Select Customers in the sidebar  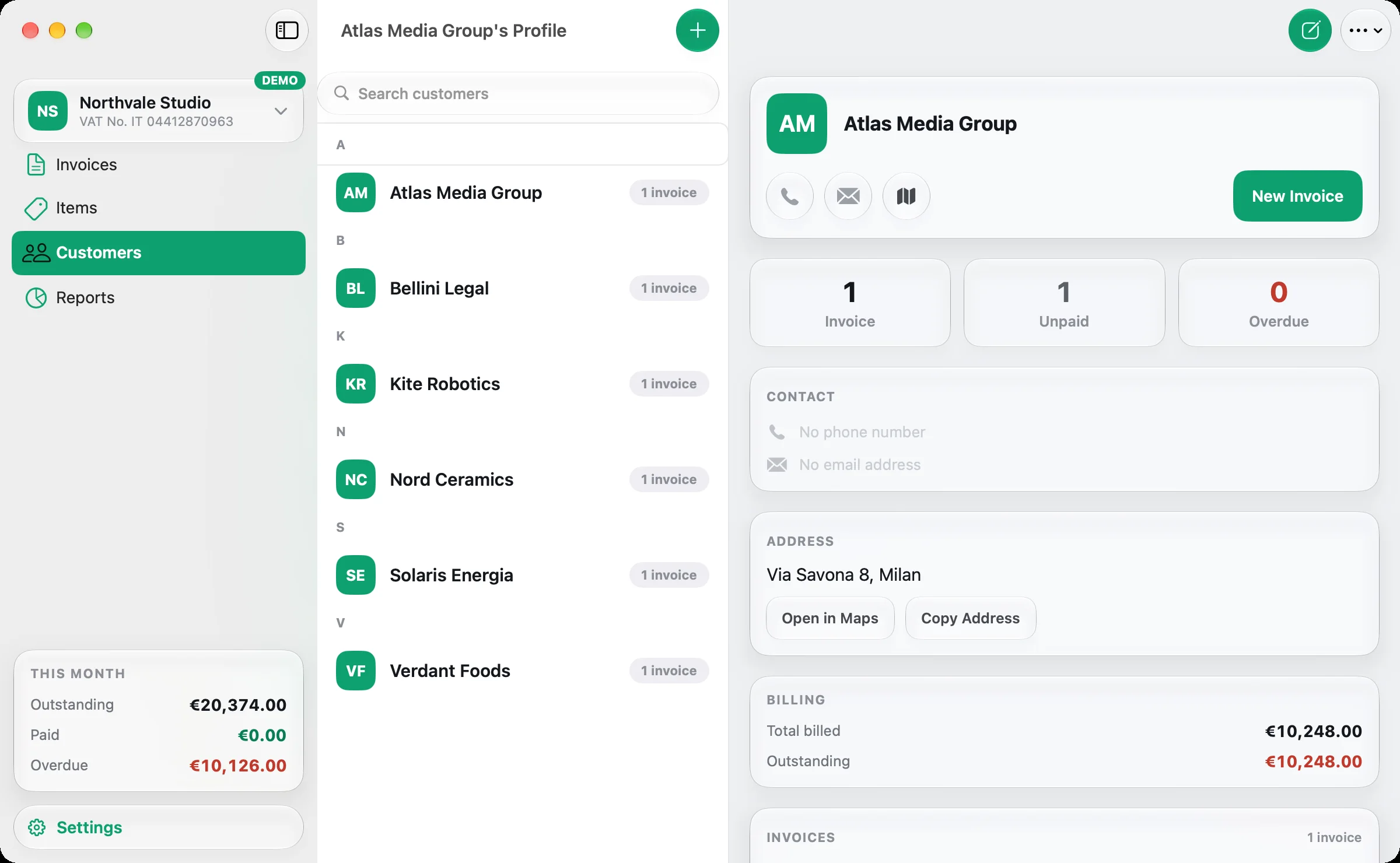159,253
